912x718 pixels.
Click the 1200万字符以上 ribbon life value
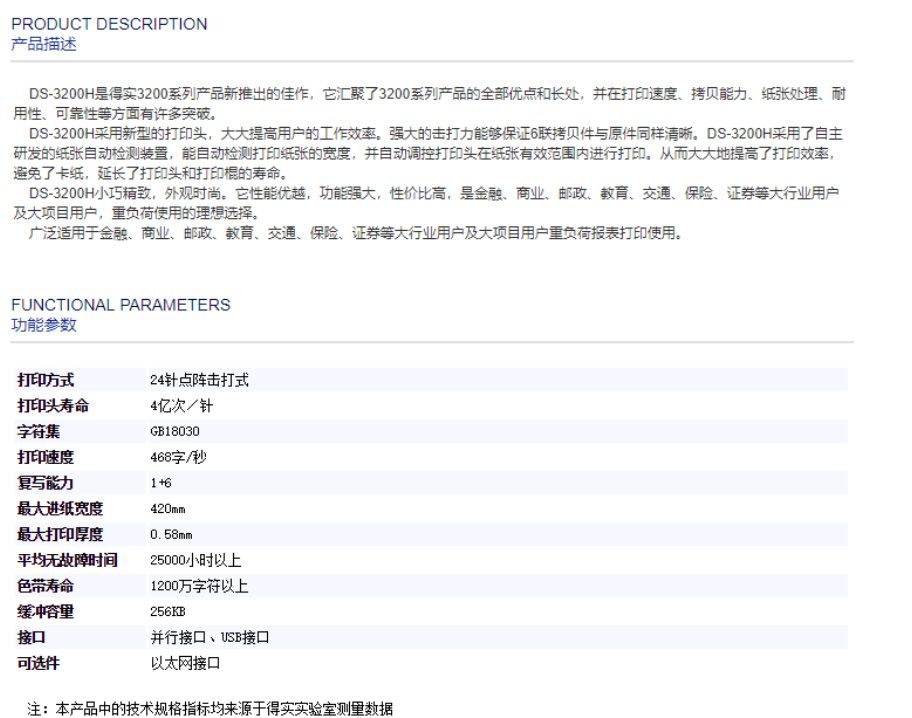[199, 586]
